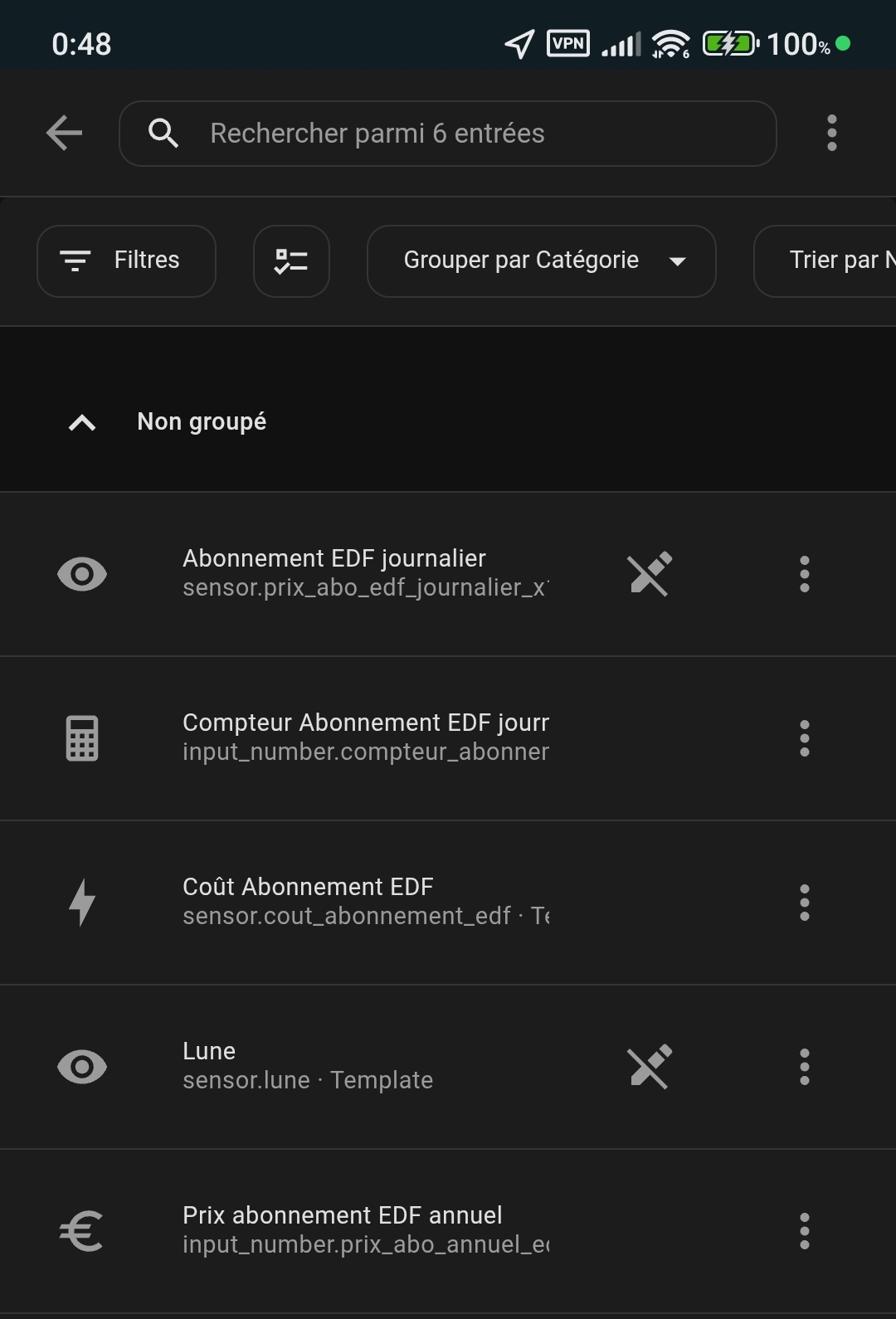Click the calculator icon for Compteur Abonnement
The width and height of the screenshot is (896, 1319).
click(x=82, y=738)
